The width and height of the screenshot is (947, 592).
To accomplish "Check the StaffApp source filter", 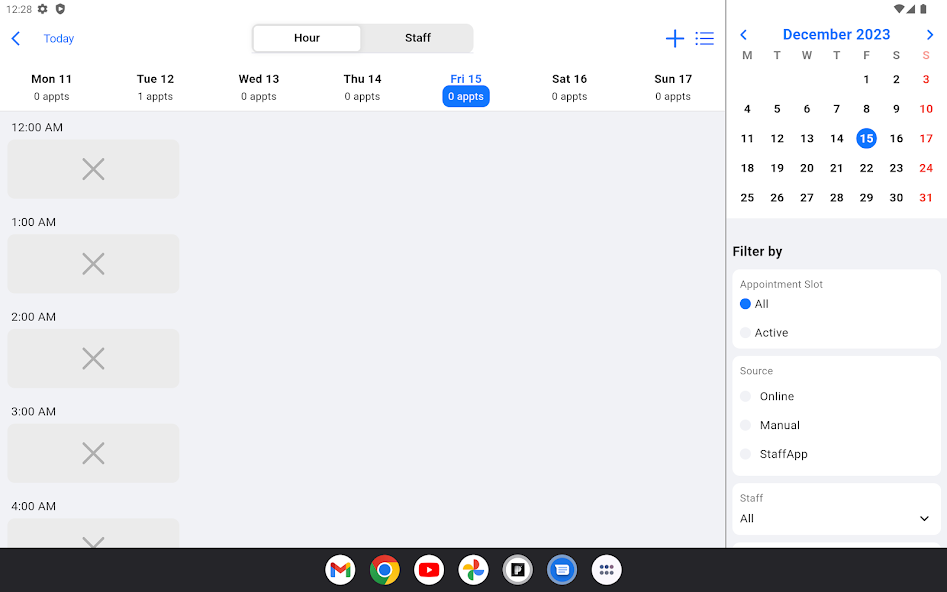I will pyautogui.click(x=745, y=454).
